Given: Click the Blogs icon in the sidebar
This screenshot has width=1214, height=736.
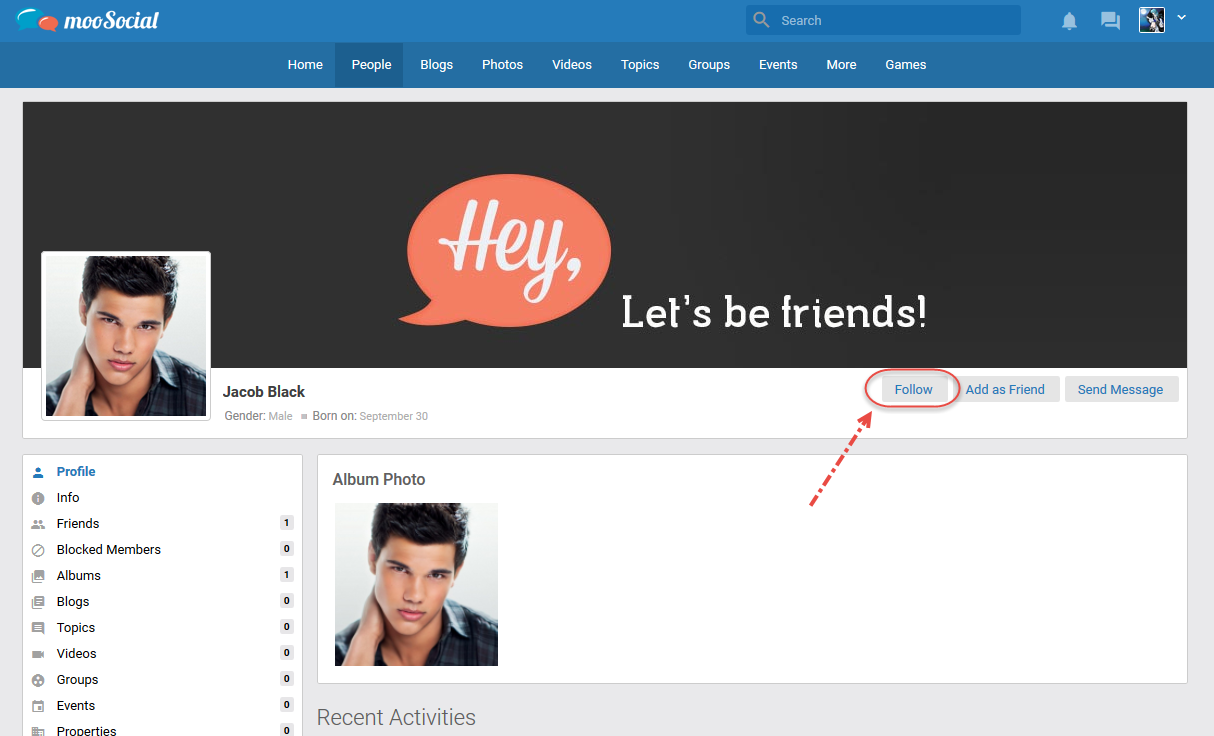Looking at the screenshot, I should point(38,602).
